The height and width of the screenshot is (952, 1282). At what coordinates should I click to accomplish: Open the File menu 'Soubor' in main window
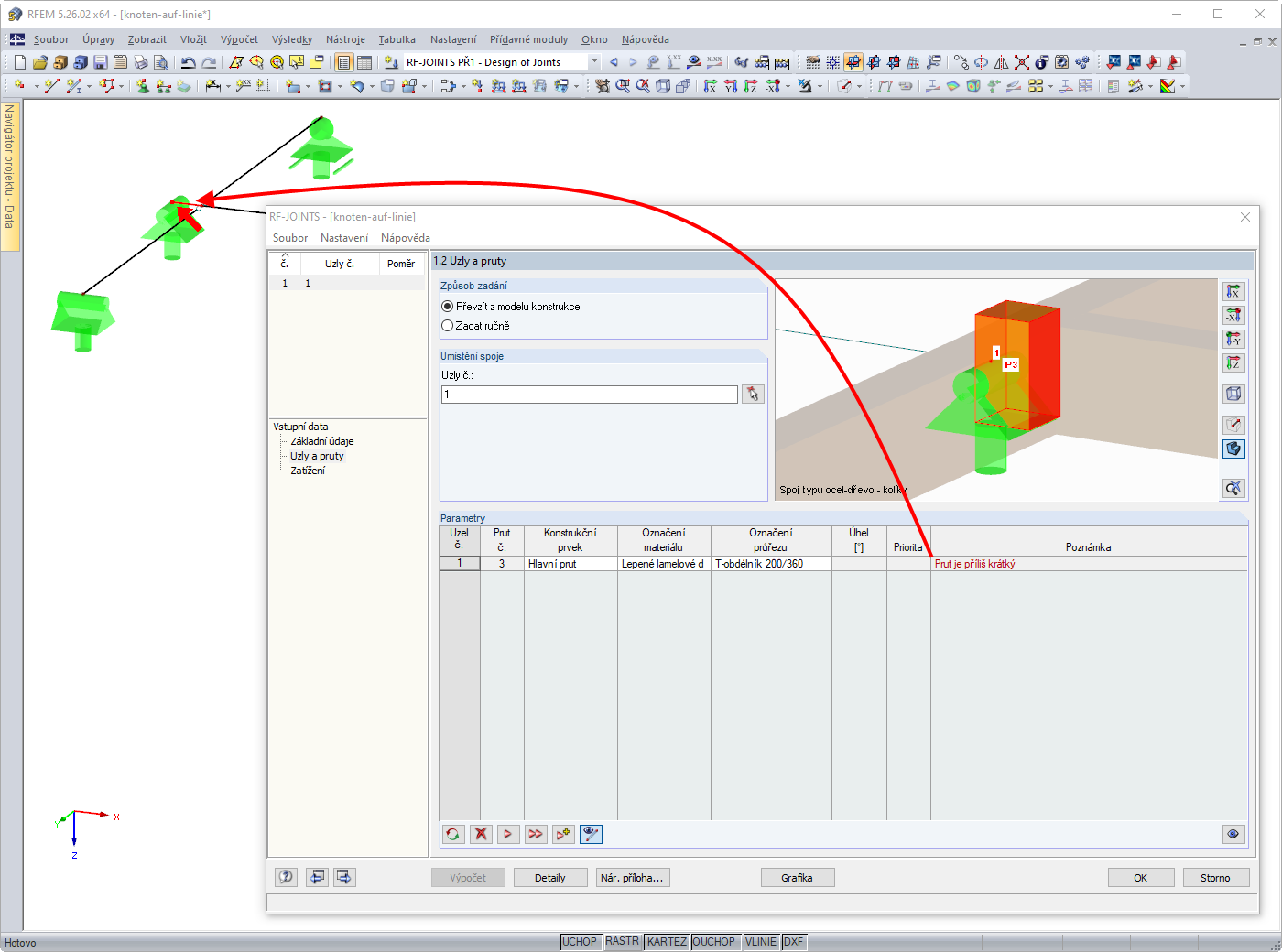point(51,39)
